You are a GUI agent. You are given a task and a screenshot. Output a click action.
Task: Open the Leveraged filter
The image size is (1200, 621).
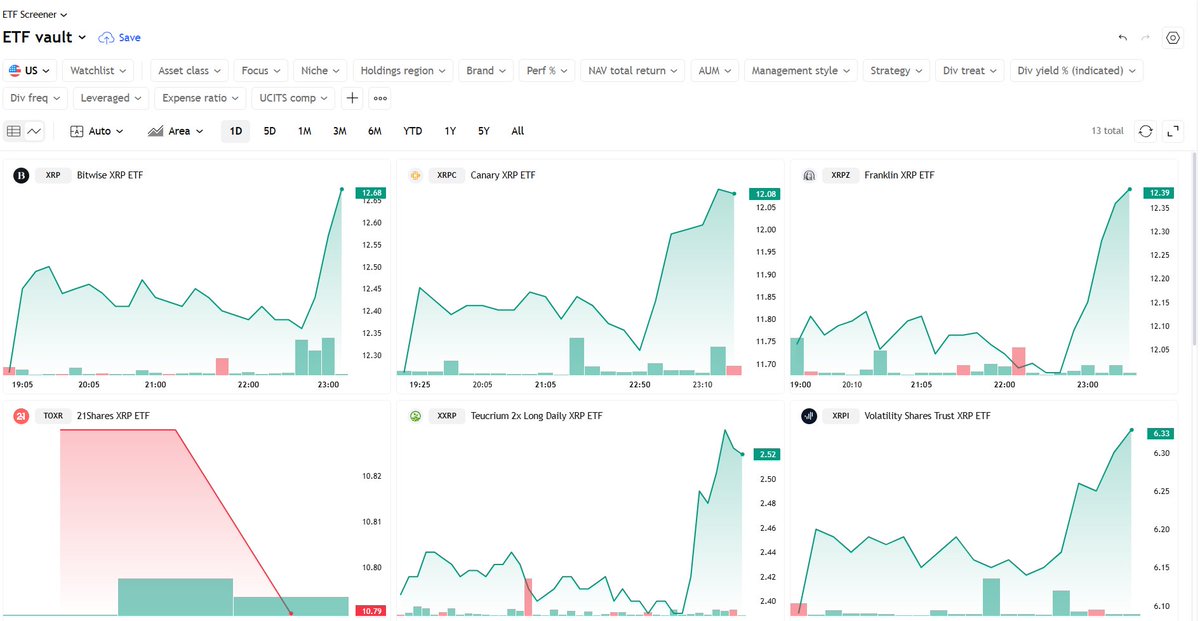tap(111, 98)
